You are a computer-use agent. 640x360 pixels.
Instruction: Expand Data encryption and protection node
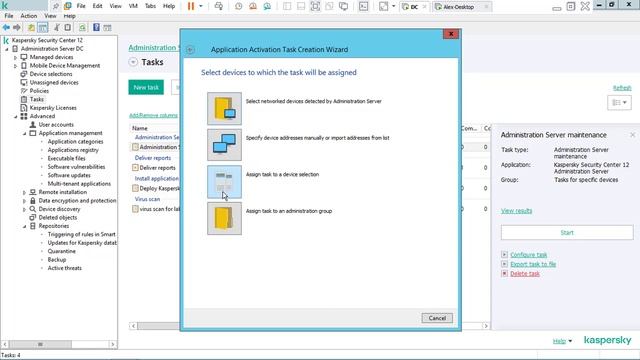click(x=24, y=201)
